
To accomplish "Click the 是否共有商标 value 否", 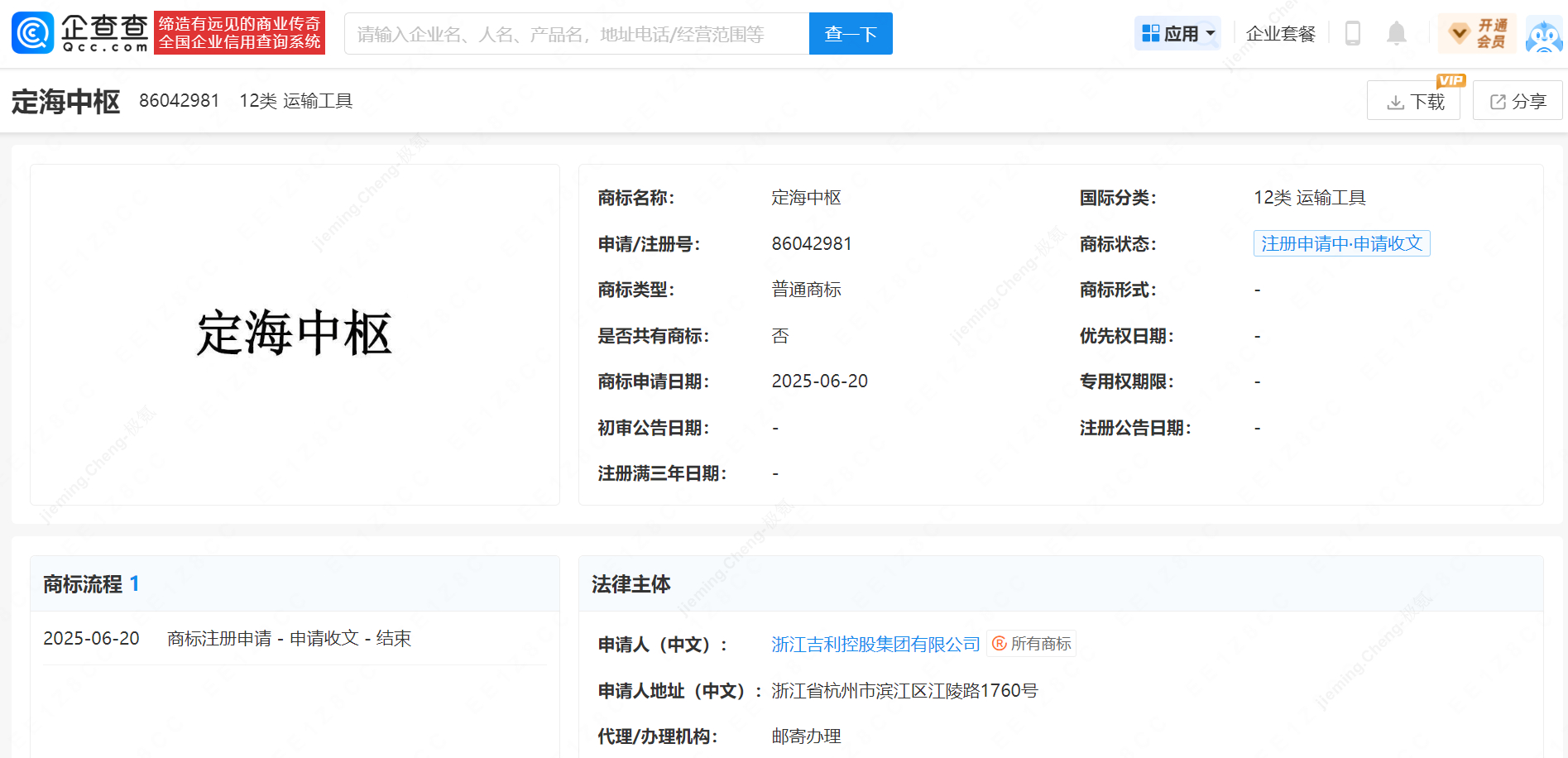I will (780, 336).
